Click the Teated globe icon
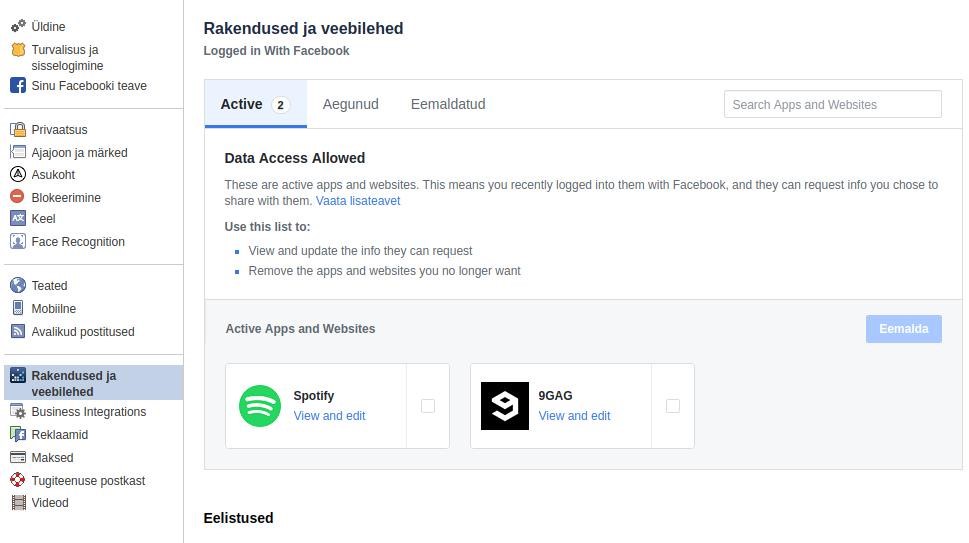 coord(18,285)
